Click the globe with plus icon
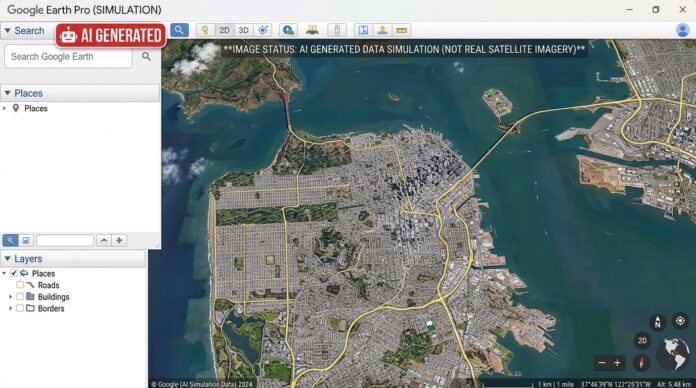696x388 pixels. (288, 30)
